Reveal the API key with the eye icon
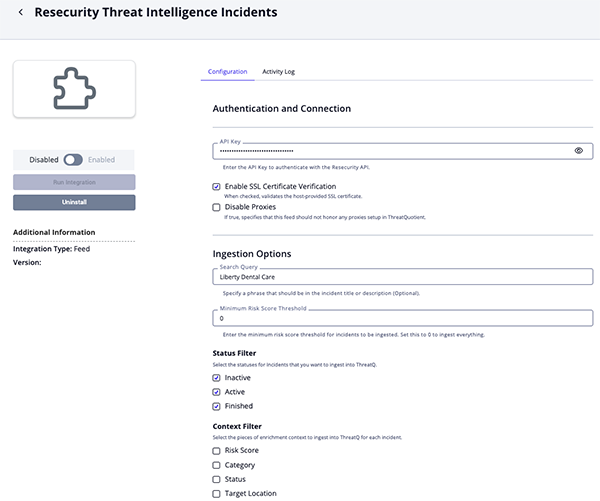Viewport: 600px width, 501px height. click(x=579, y=151)
